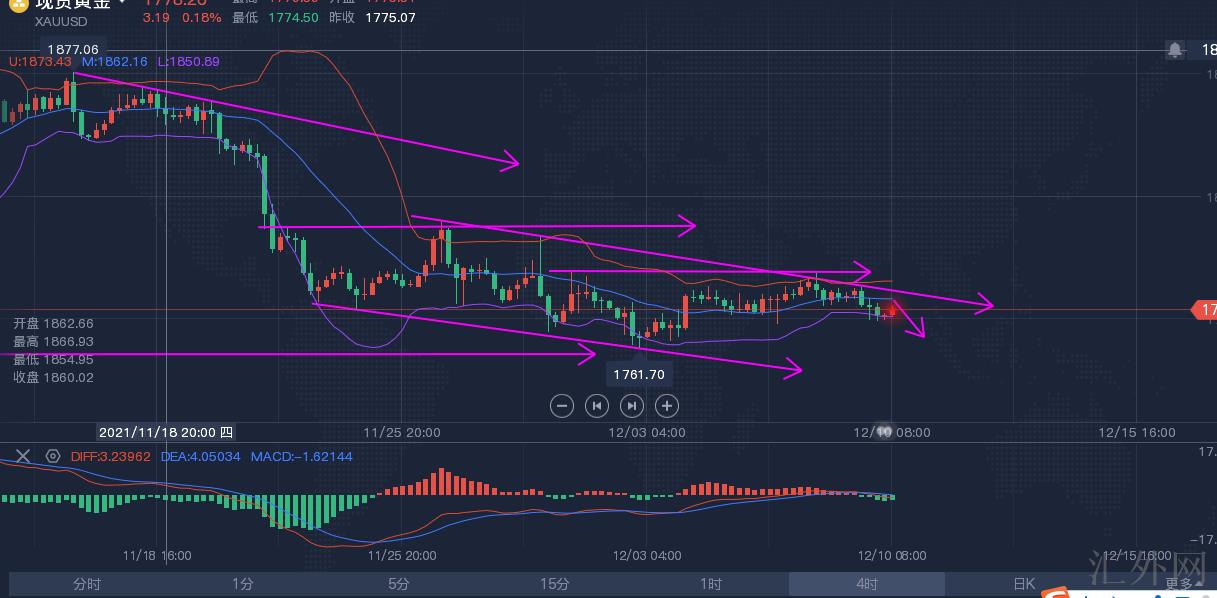Click Bollinger lower value L:1850.89
Viewport: 1217px width, 598px height.
coord(189,61)
